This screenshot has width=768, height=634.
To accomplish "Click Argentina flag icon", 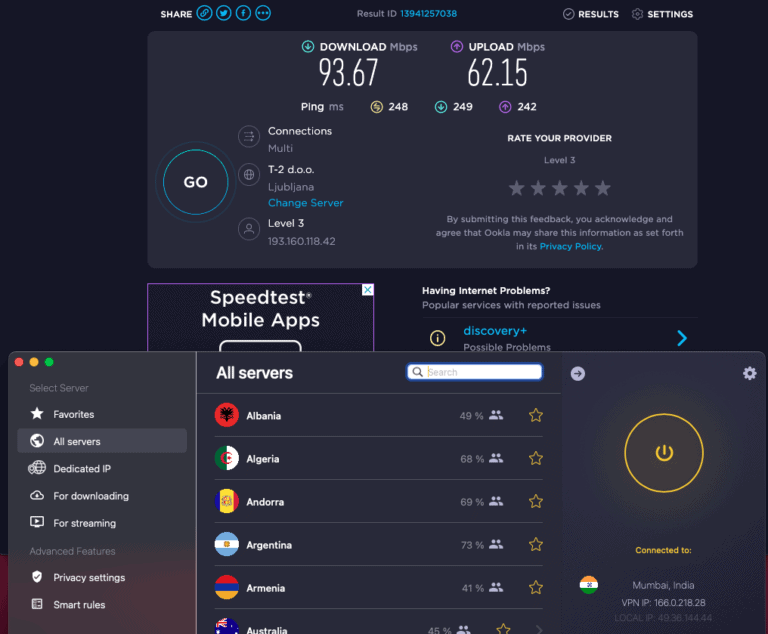I will click(x=226, y=544).
